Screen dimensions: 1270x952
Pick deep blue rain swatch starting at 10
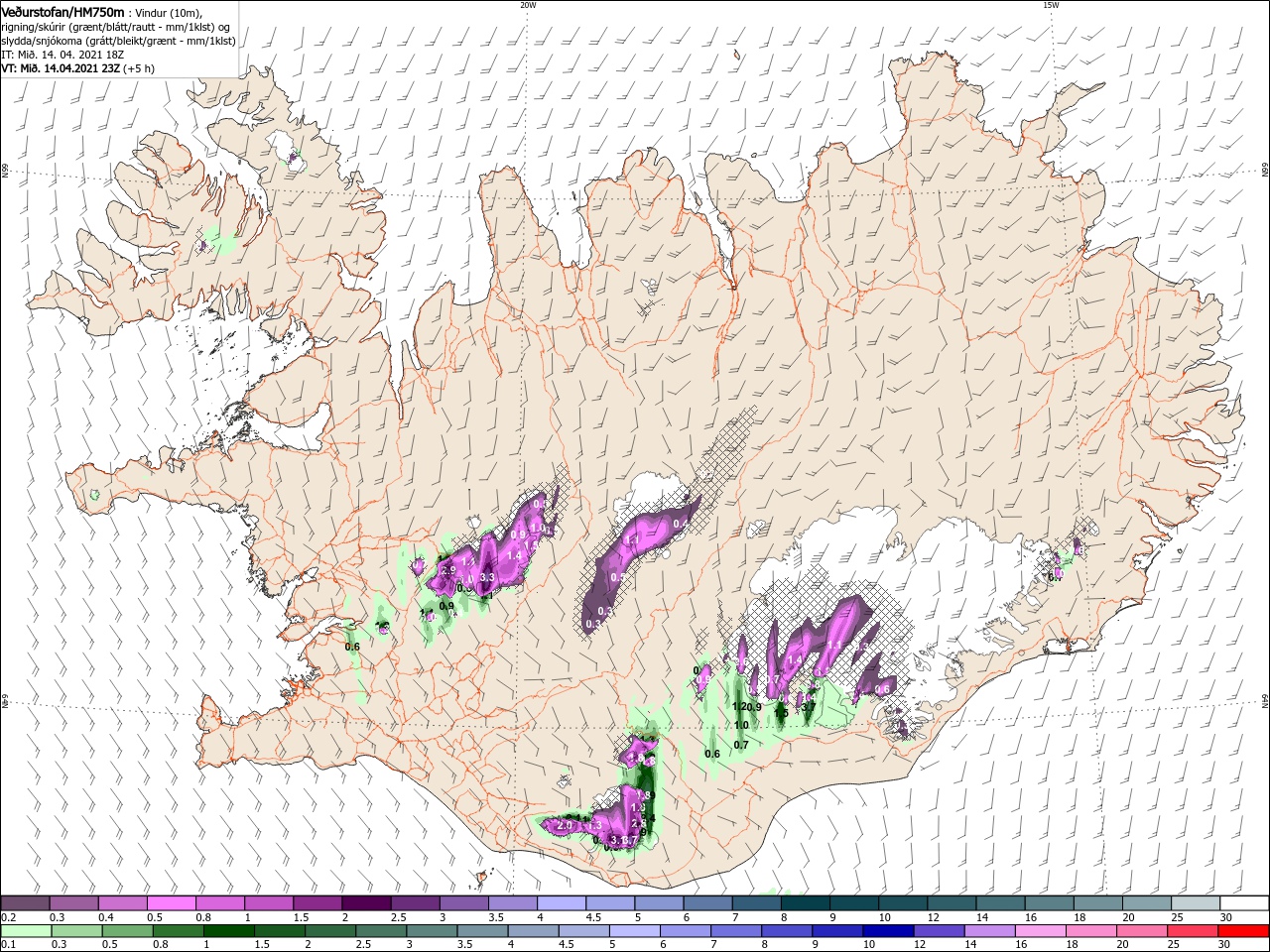[887, 931]
